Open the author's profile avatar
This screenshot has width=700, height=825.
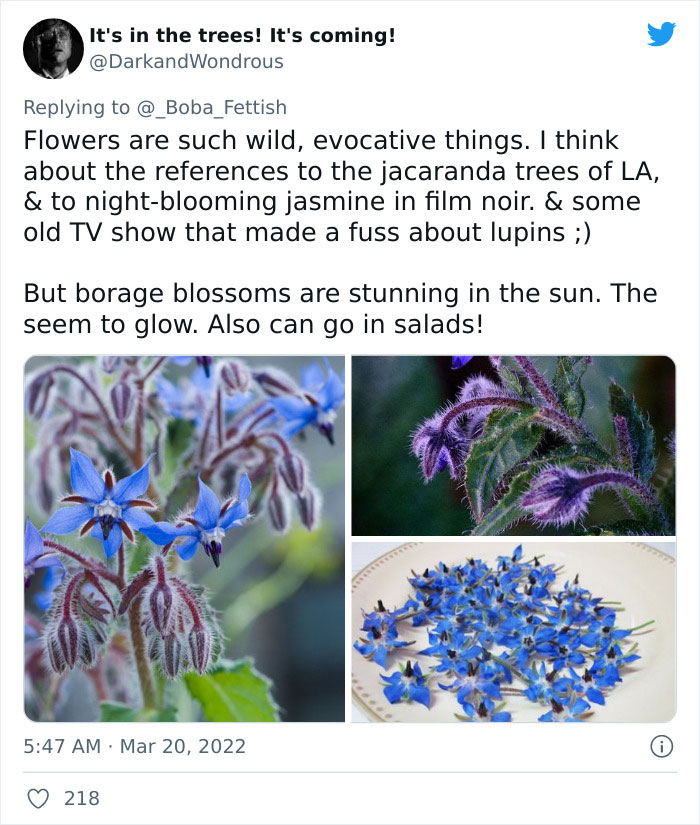pyautogui.click(x=53, y=48)
